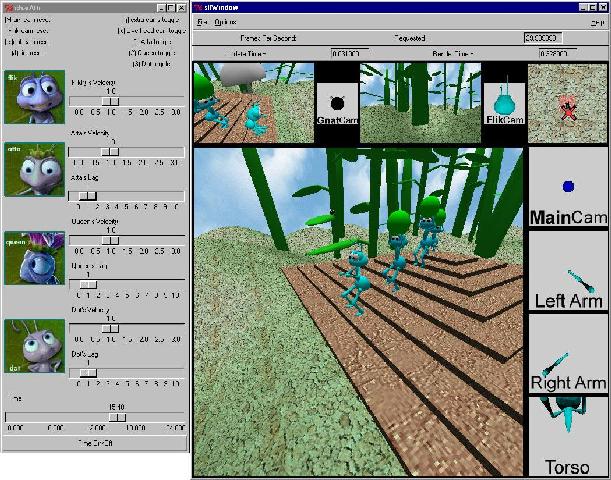Click the Queen character portrait

(34, 258)
